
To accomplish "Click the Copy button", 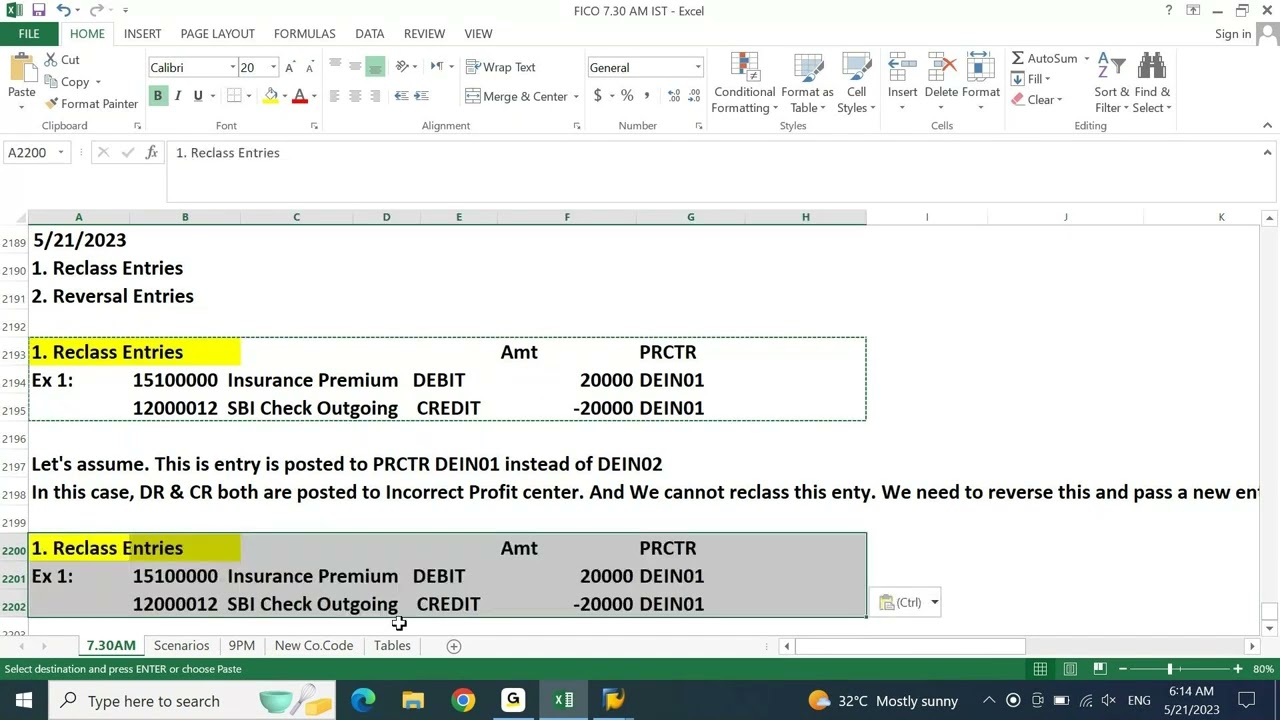I will (67, 82).
